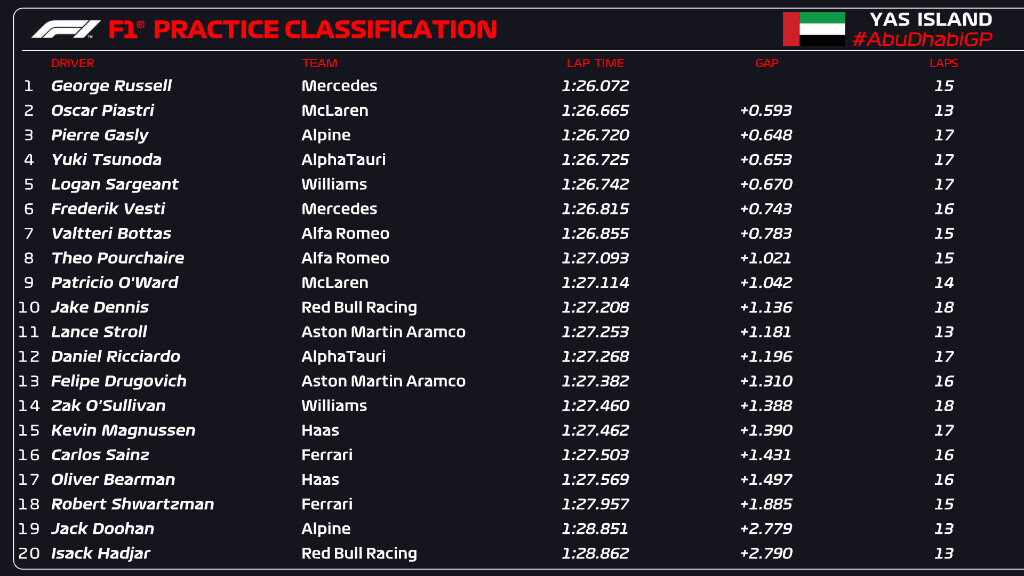
Task: Click the F1 logo
Action: [66, 30]
